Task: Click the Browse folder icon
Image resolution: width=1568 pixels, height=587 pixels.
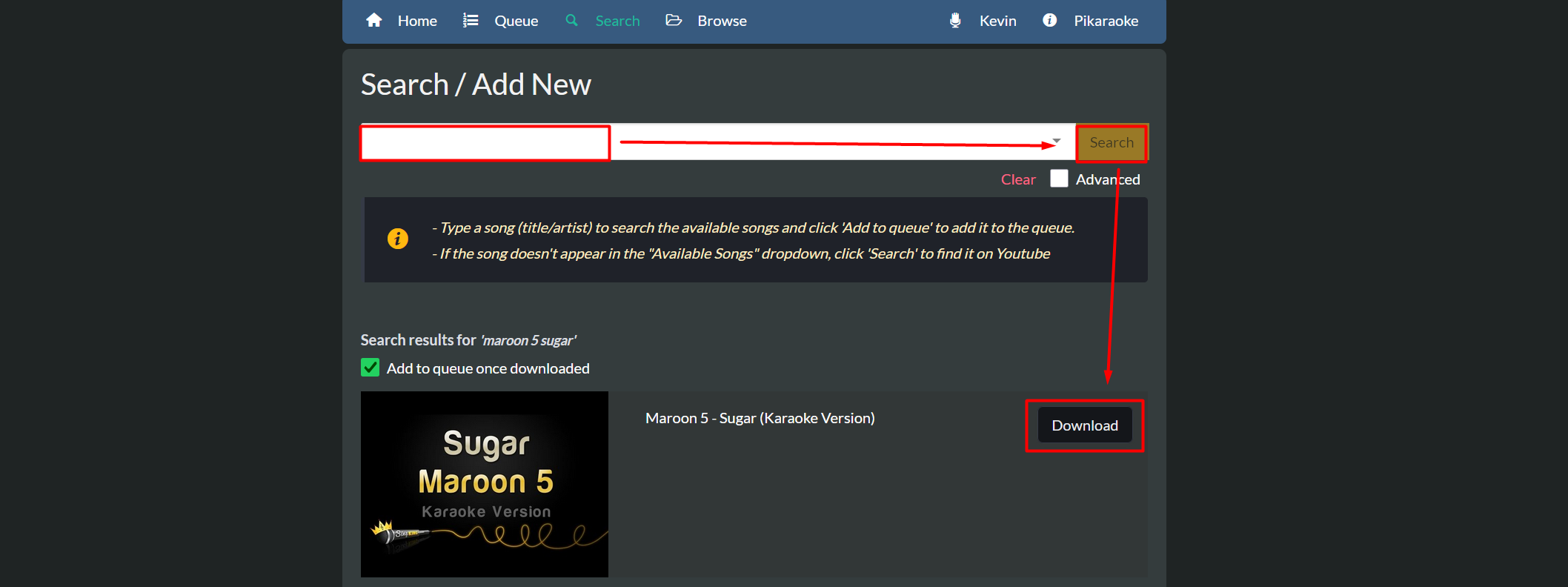Action: pyautogui.click(x=674, y=21)
